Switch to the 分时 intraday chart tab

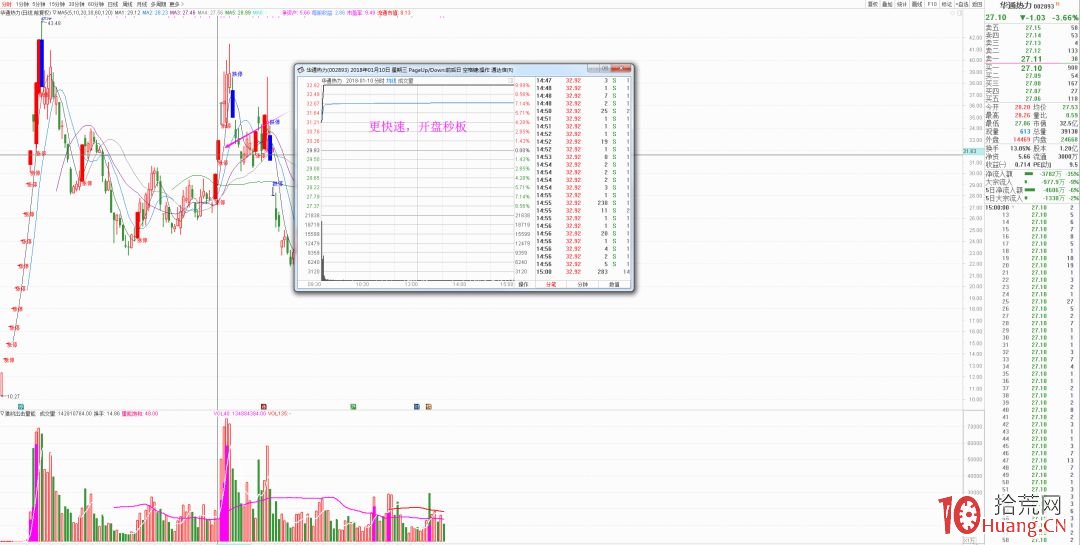click(x=6, y=4)
